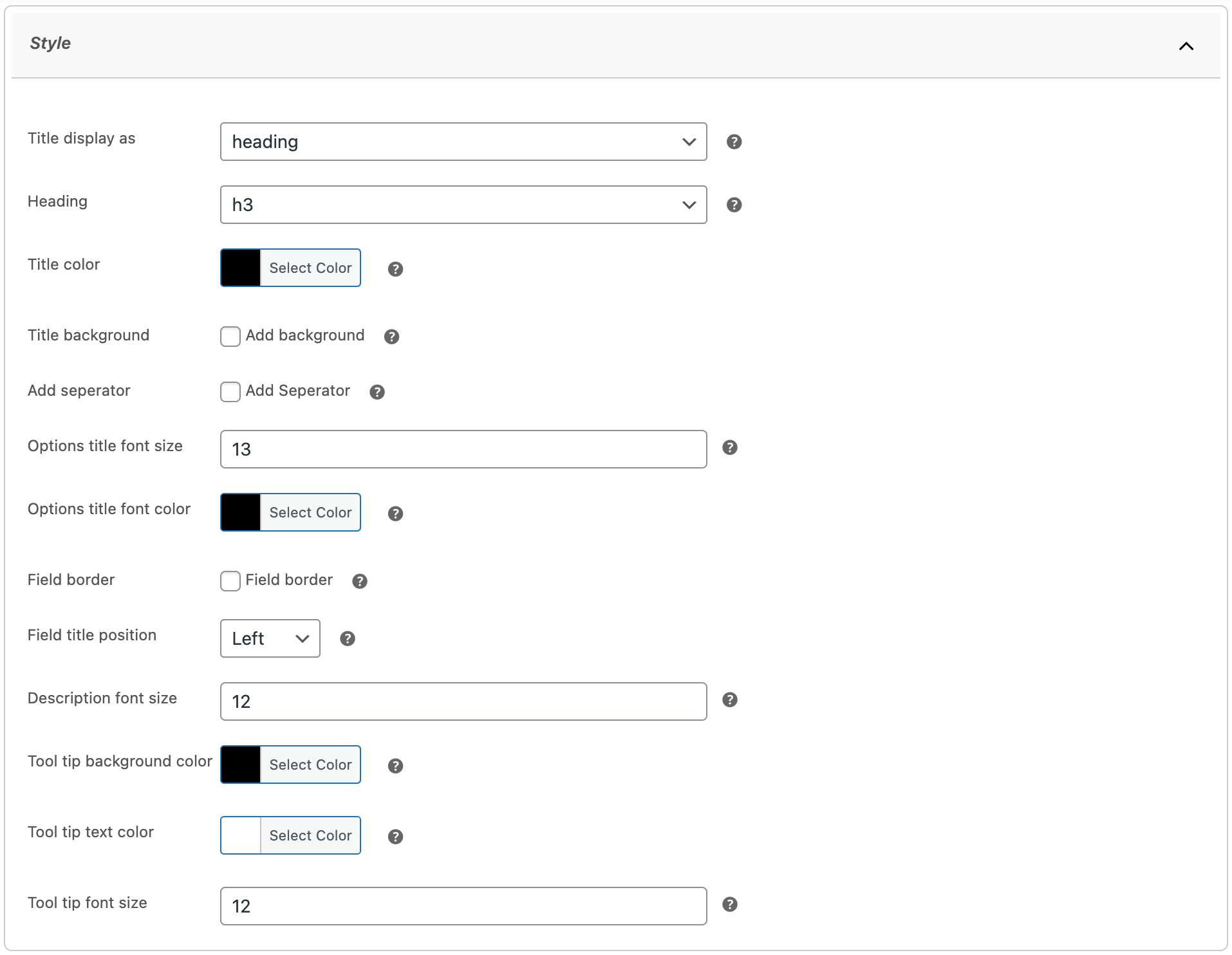Click help icon beside Title background
Screen dimensions: 1232x955
coord(391,337)
